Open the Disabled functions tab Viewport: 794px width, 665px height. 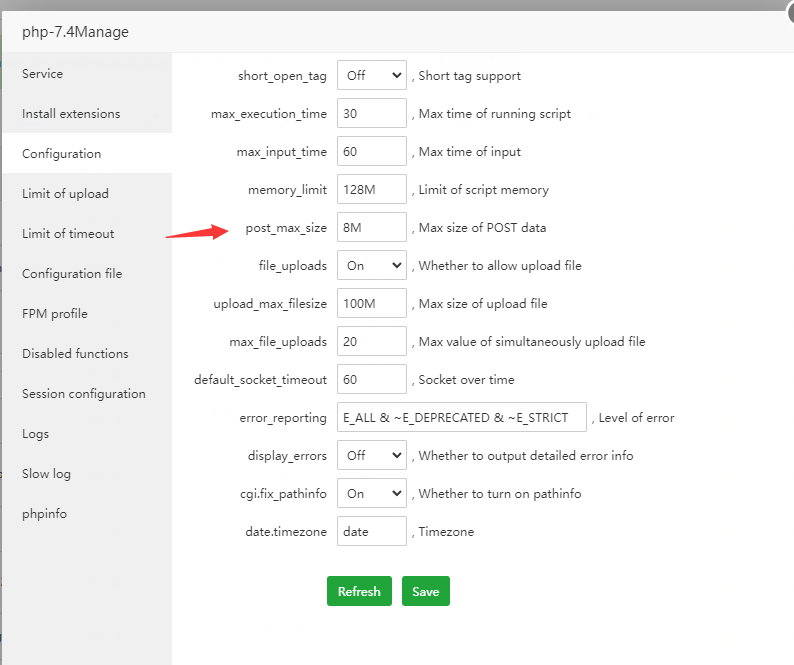point(75,353)
